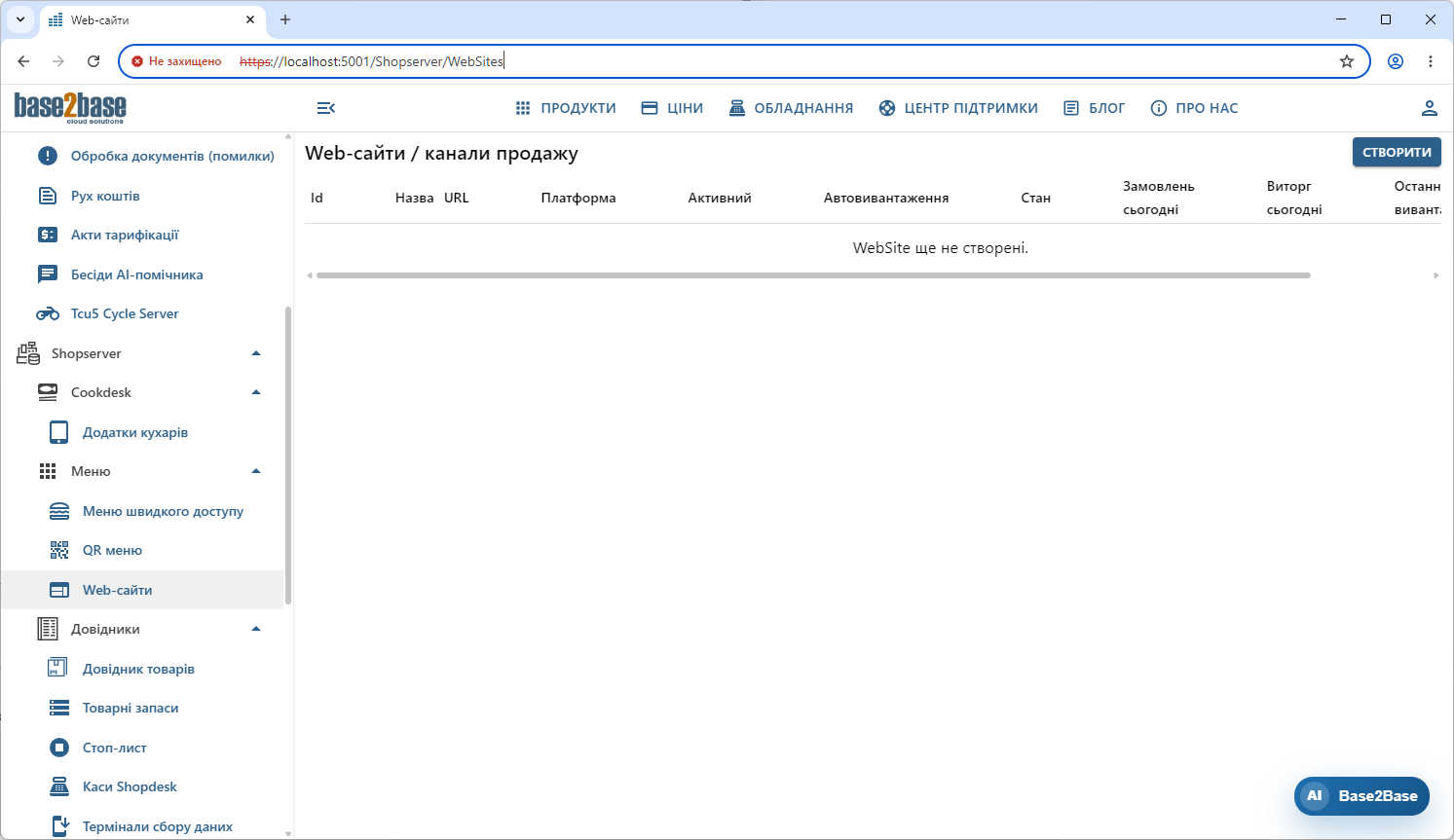The height and width of the screenshot is (840, 1454).
Task: Click the Автовивантаження column header
Action: click(886, 198)
